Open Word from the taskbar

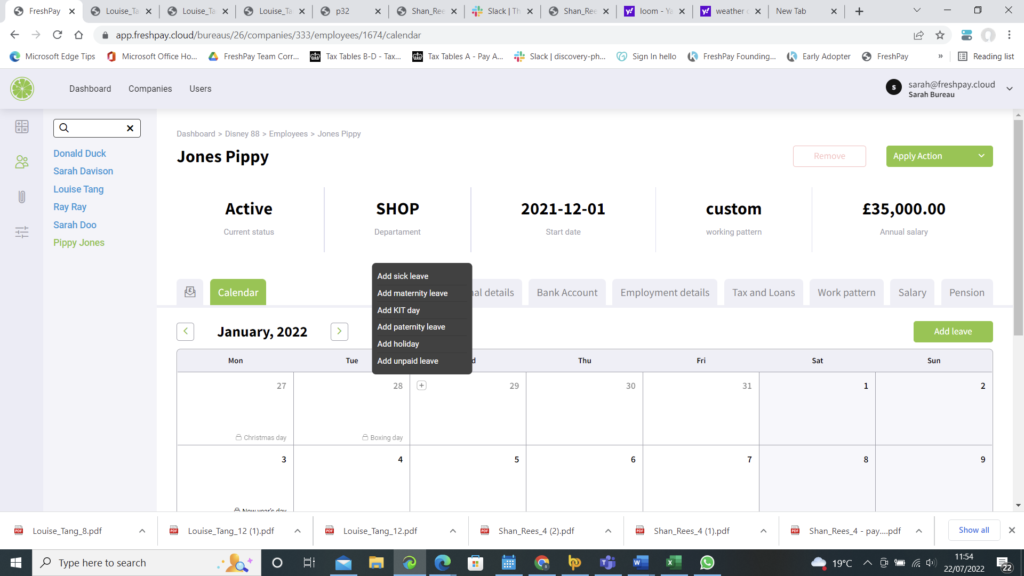coord(640,562)
